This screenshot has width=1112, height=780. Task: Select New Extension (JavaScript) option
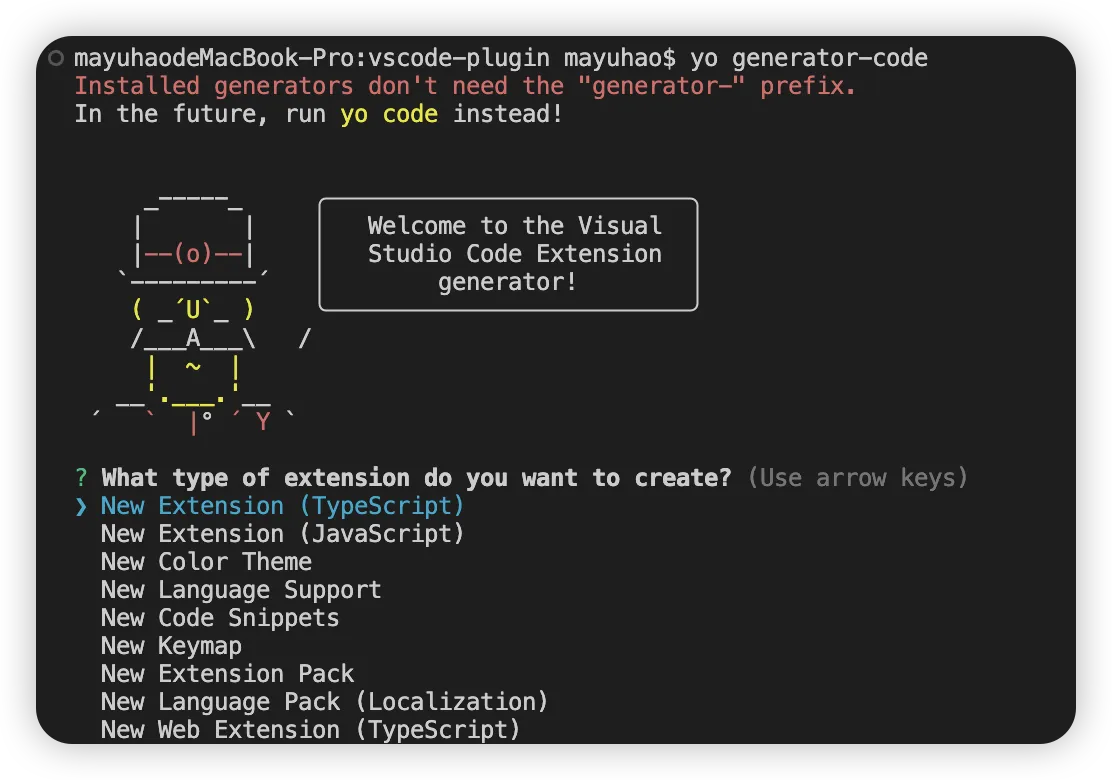tap(283, 534)
